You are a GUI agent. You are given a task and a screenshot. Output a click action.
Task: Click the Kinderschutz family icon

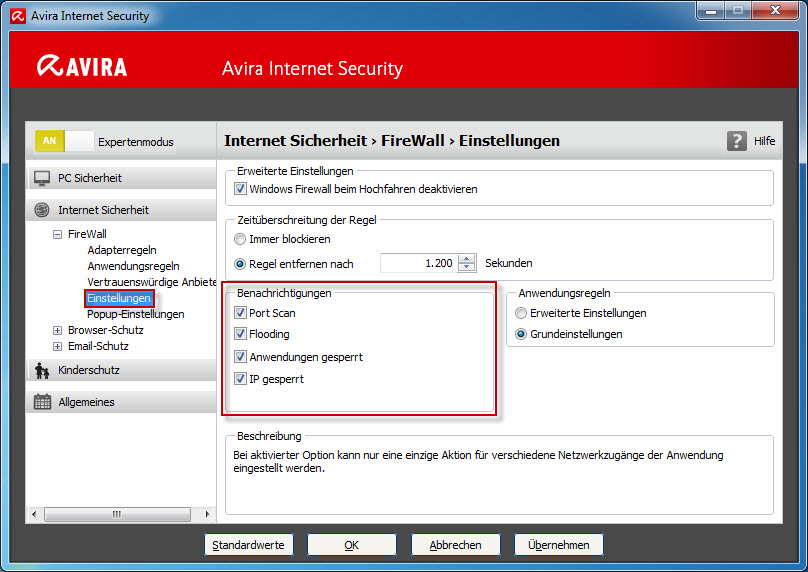[x=42, y=371]
